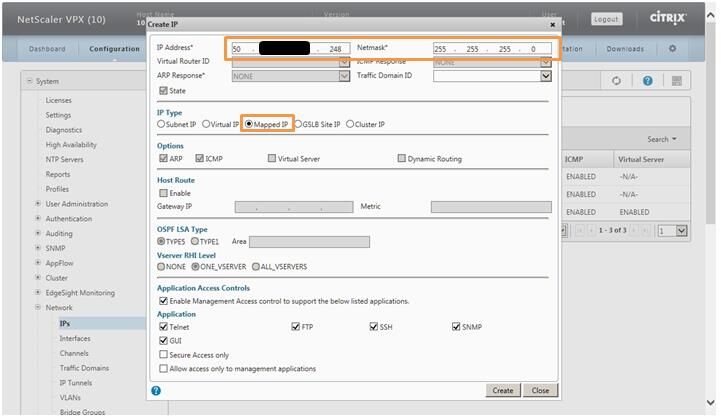The height and width of the screenshot is (418, 721).
Task: Click the Close button in dialog
Action: pyautogui.click(x=540, y=390)
